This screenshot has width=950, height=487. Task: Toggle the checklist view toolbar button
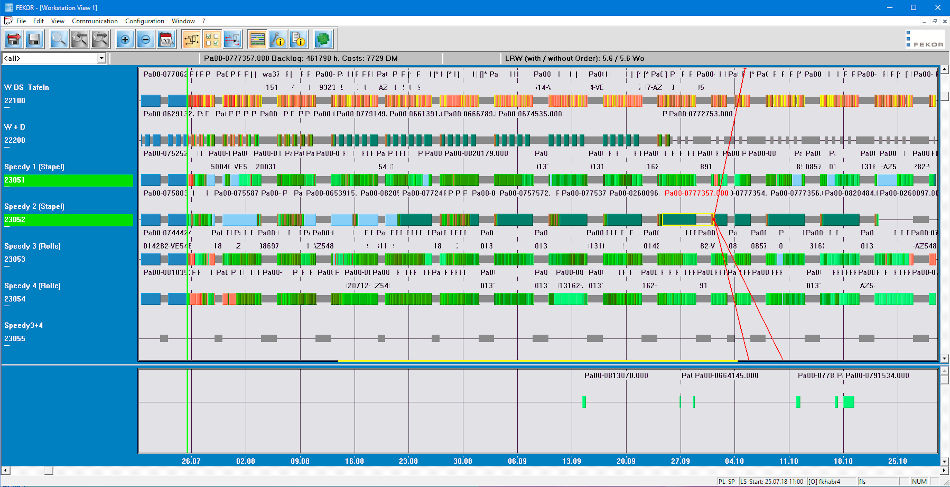click(211, 39)
